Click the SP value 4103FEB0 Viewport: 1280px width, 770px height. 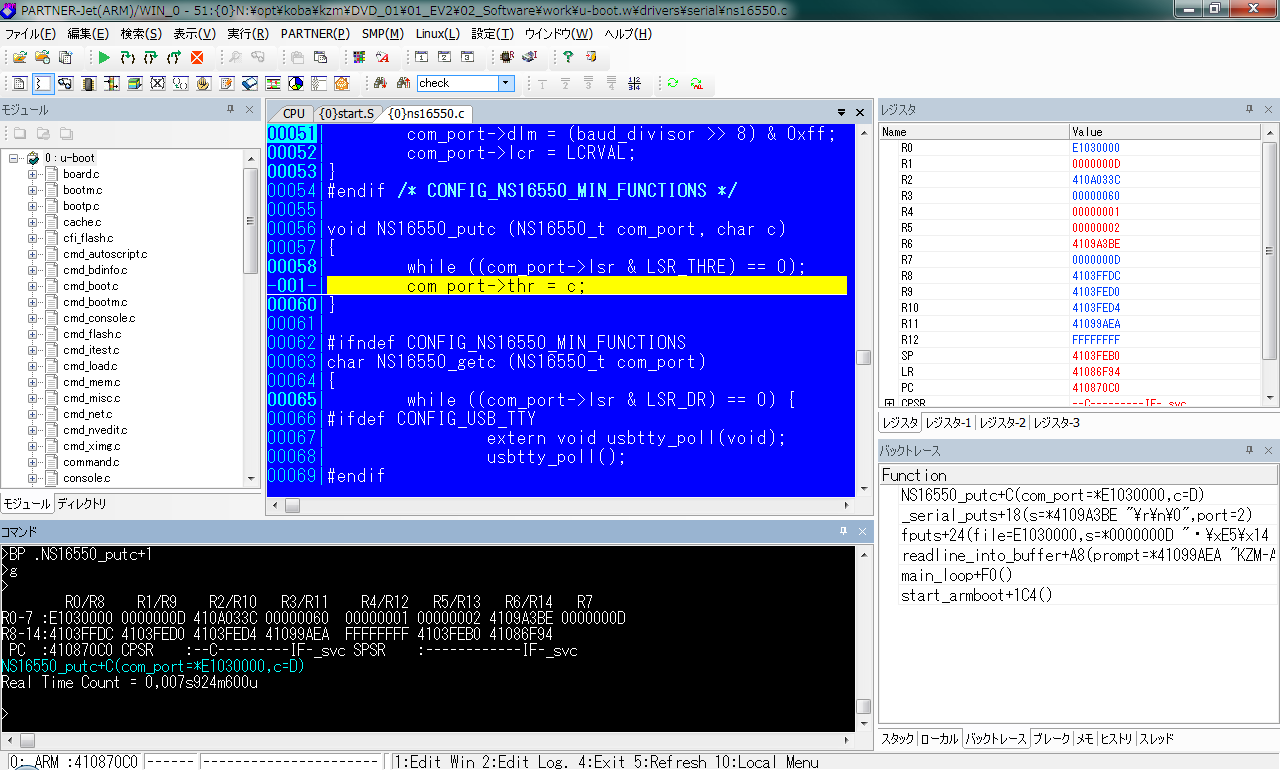pos(1096,355)
